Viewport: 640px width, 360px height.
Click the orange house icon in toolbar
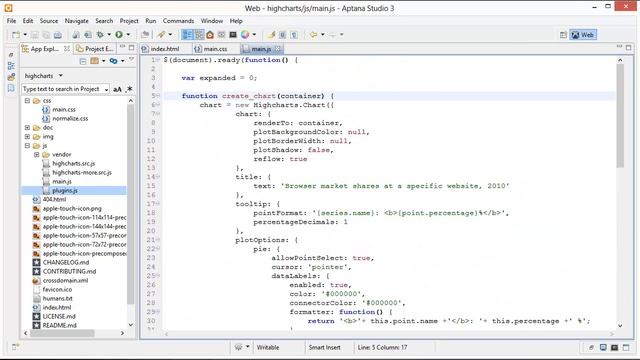click(210, 35)
